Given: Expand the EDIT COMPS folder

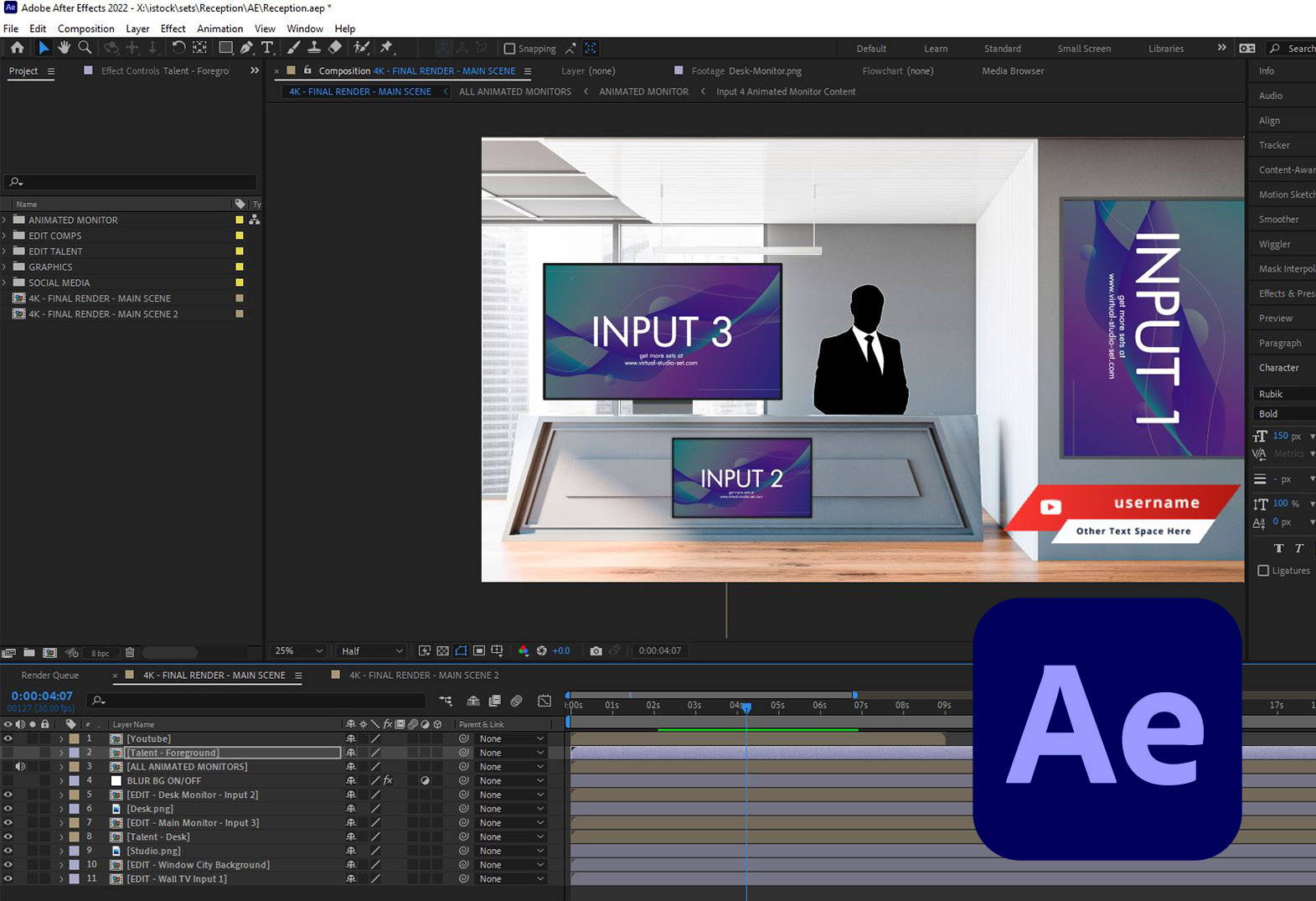Looking at the screenshot, I should tap(5, 236).
